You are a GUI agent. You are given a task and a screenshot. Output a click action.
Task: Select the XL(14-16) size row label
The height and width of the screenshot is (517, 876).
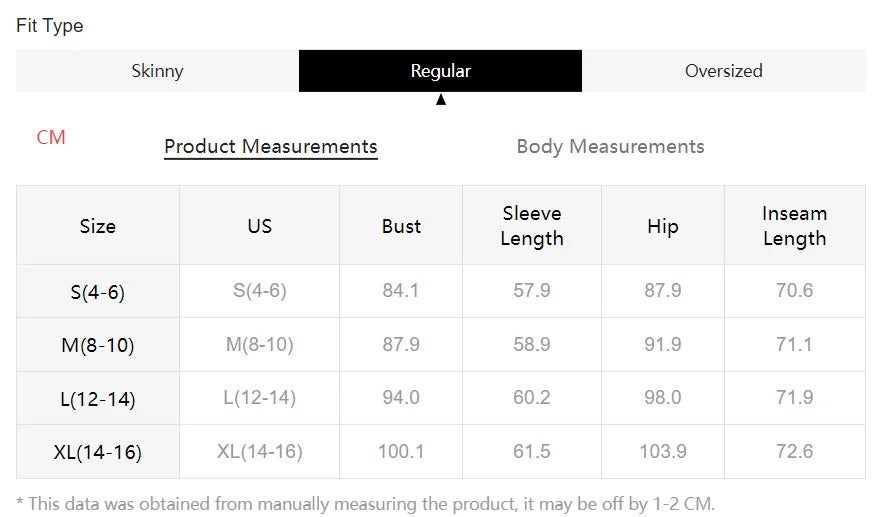98,452
